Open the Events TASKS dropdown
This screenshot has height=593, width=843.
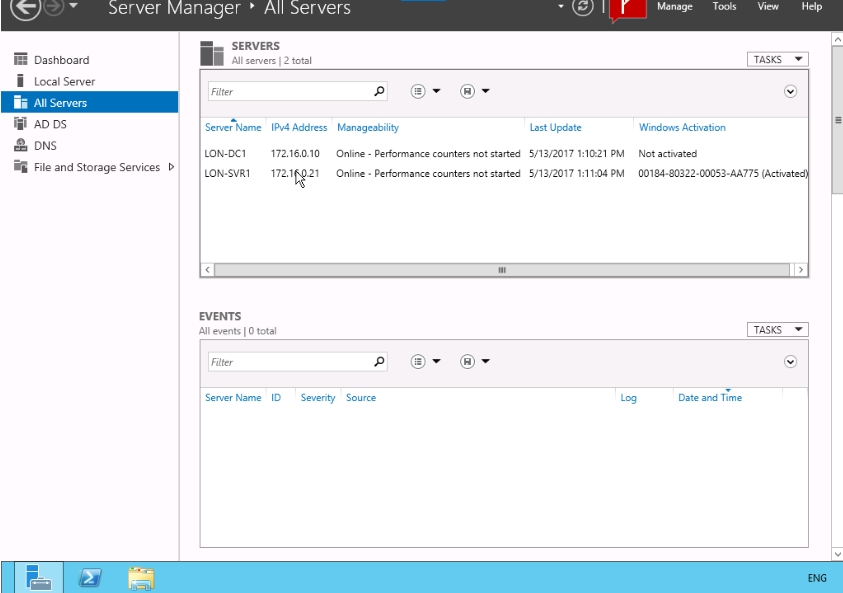[777, 330]
